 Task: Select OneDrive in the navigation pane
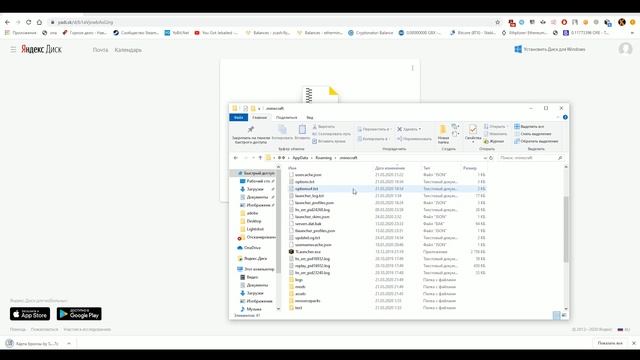pos(249,248)
